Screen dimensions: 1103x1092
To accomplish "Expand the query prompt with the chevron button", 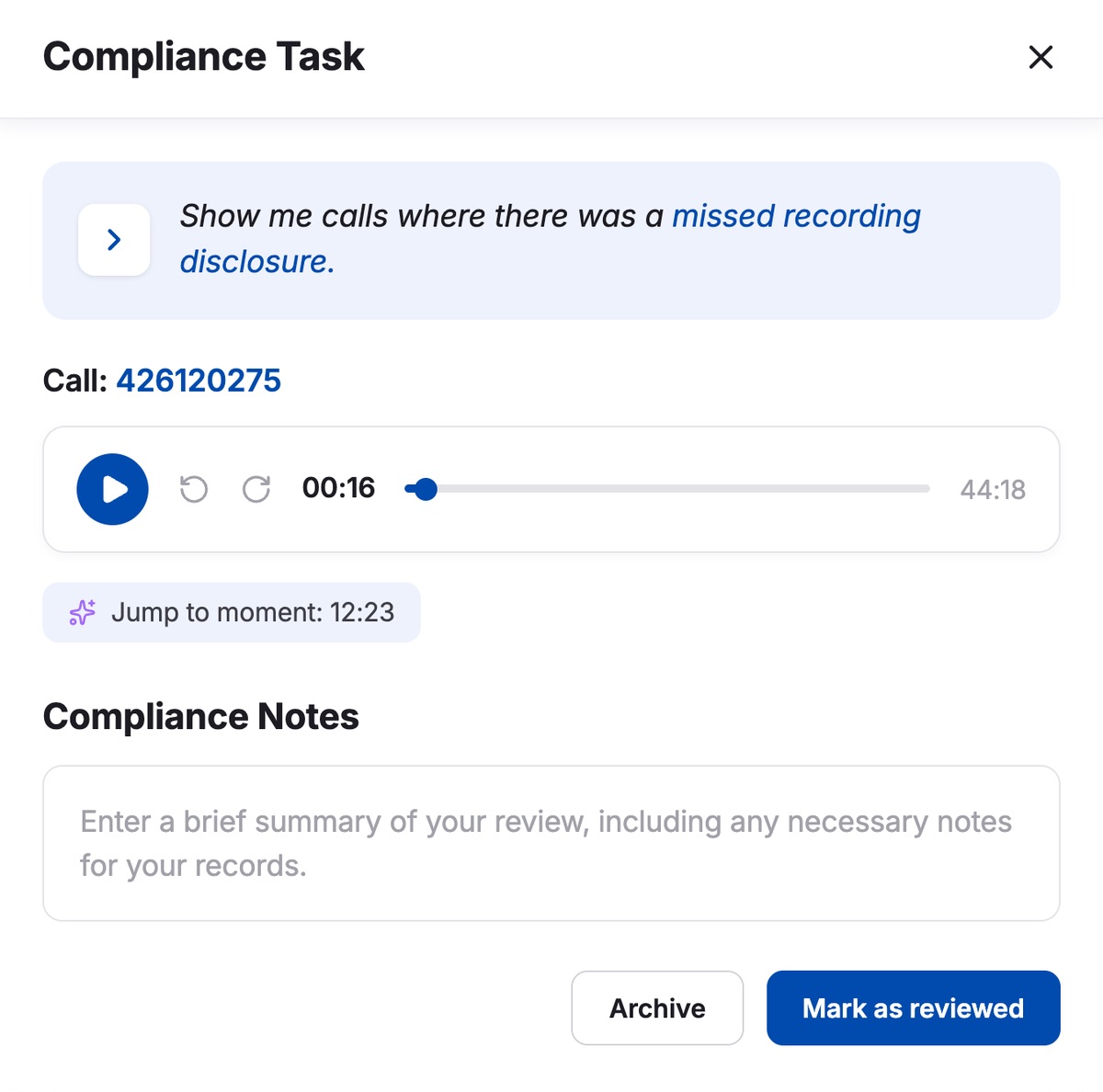I will 114,240.
